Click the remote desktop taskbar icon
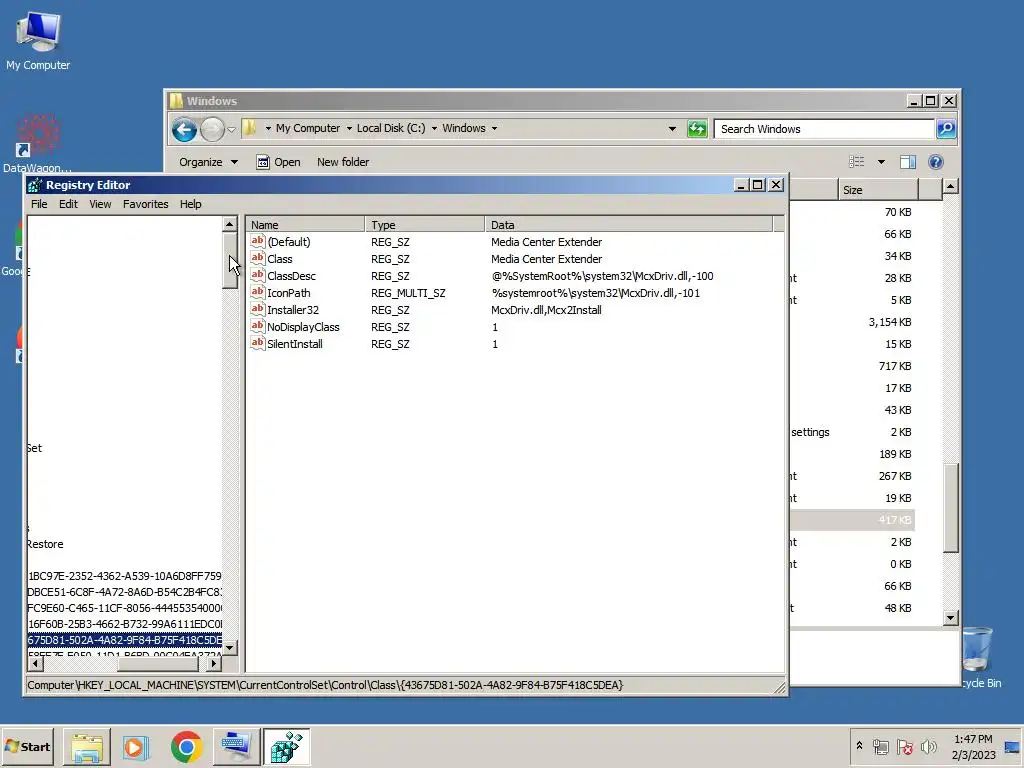This screenshot has width=1024, height=768. click(x=235, y=747)
